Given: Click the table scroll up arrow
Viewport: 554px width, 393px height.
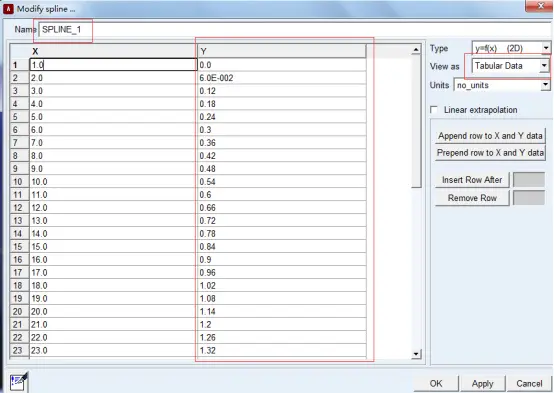Looking at the screenshot, I should coord(416,49).
